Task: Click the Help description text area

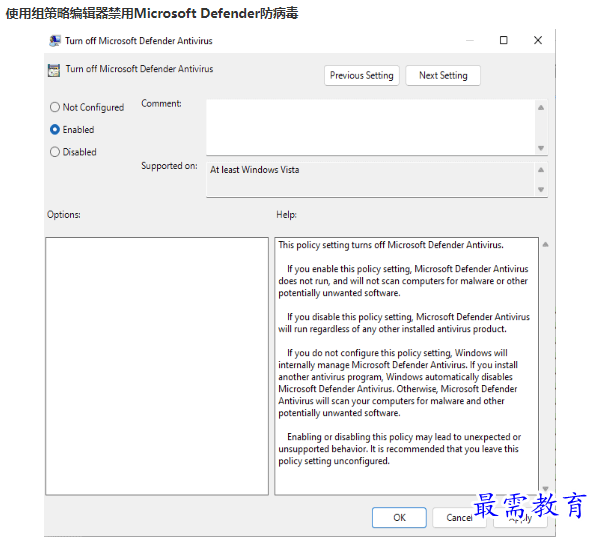Action: [406, 366]
